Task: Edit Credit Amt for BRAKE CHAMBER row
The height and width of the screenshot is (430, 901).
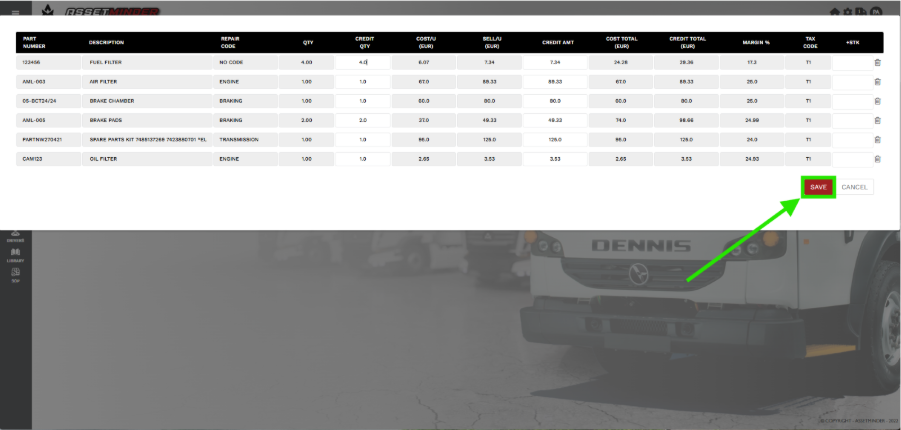Action: [x=555, y=101]
